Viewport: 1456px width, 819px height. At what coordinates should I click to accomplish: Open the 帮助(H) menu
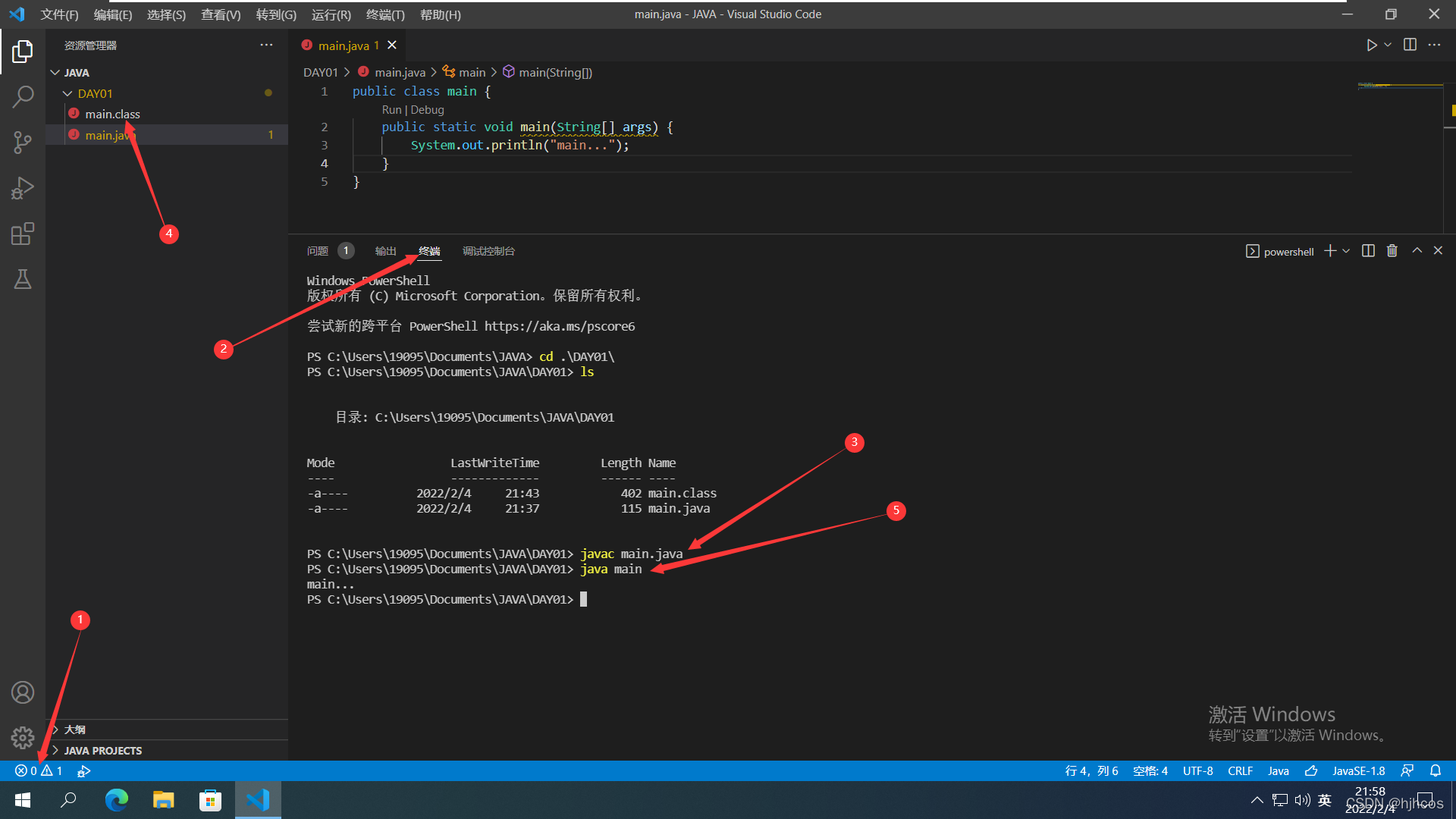(x=440, y=14)
